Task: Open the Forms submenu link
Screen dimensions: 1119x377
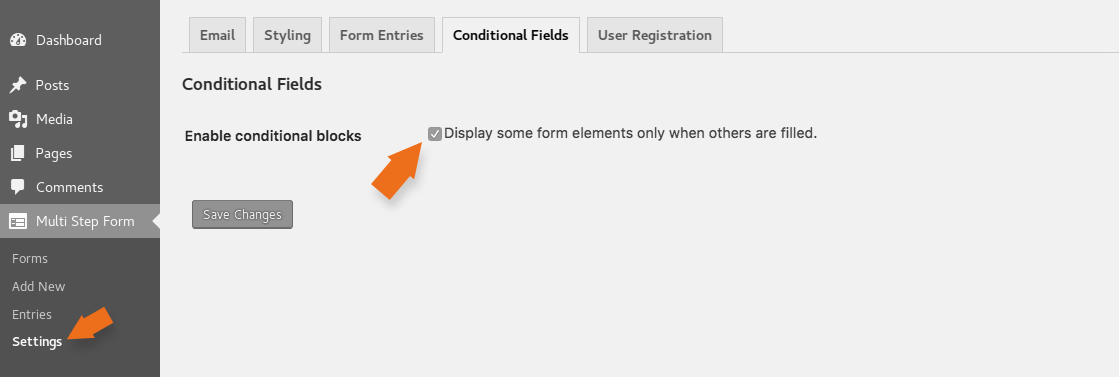Action: [x=30, y=258]
